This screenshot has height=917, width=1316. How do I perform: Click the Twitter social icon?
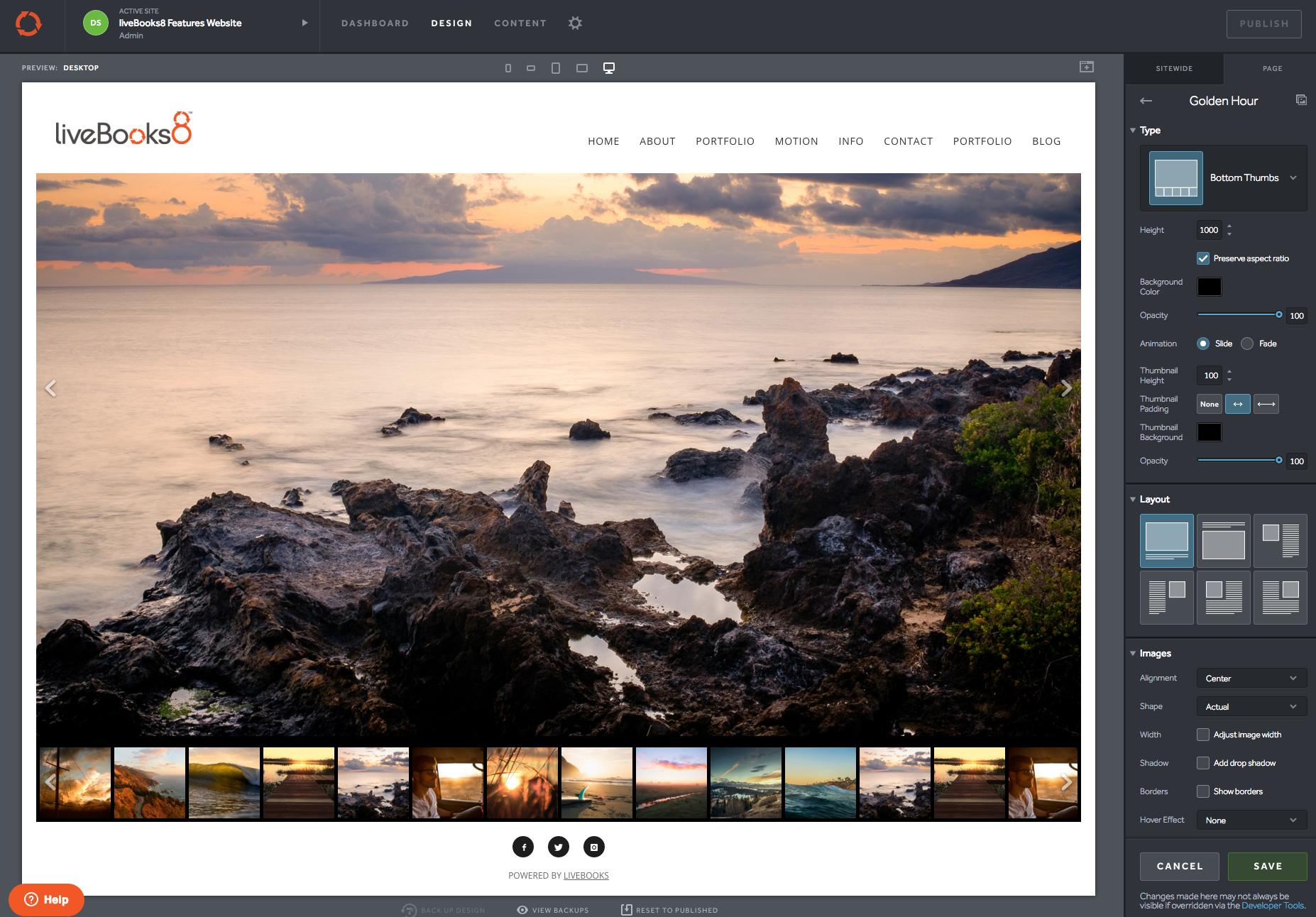(559, 847)
